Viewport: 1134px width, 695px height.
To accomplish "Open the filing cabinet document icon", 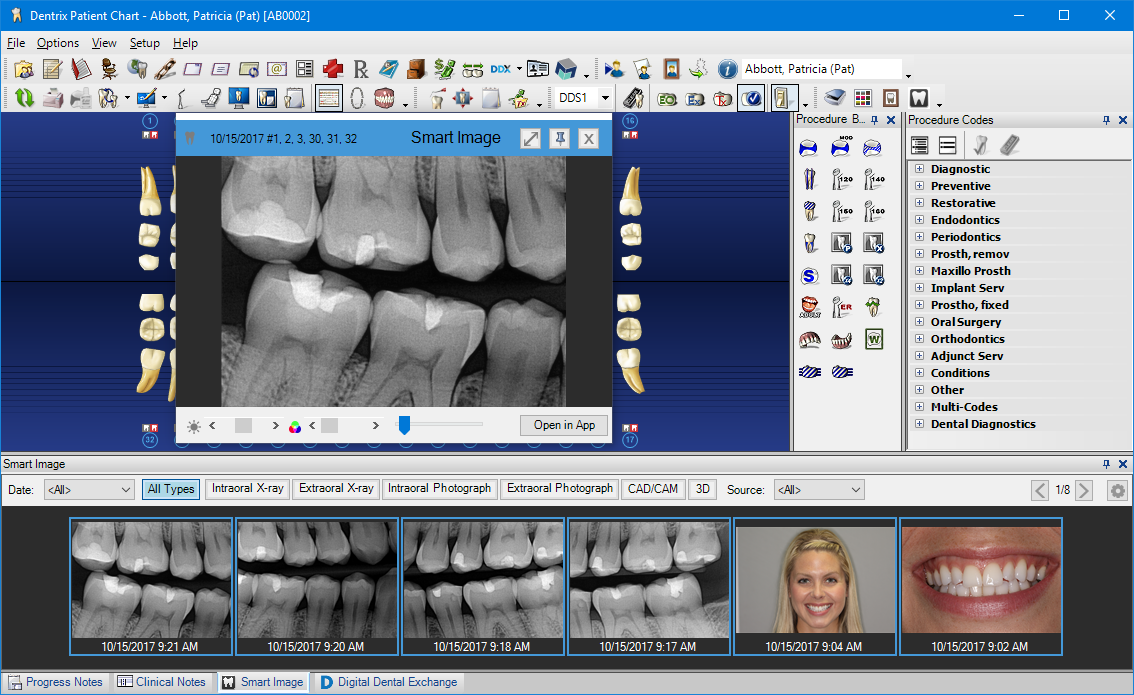I will pyautogui.click(x=416, y=69).
